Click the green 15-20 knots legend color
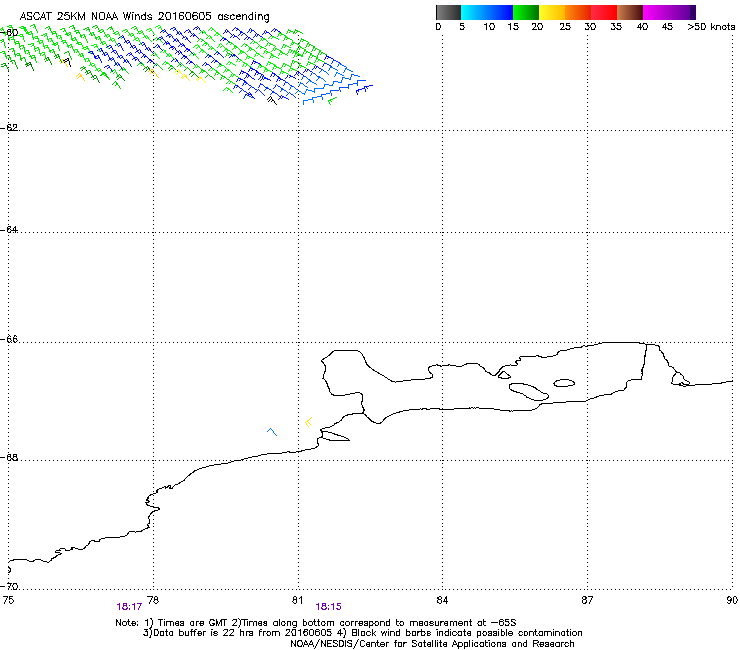The image size is (740, 650). [526, 12]
